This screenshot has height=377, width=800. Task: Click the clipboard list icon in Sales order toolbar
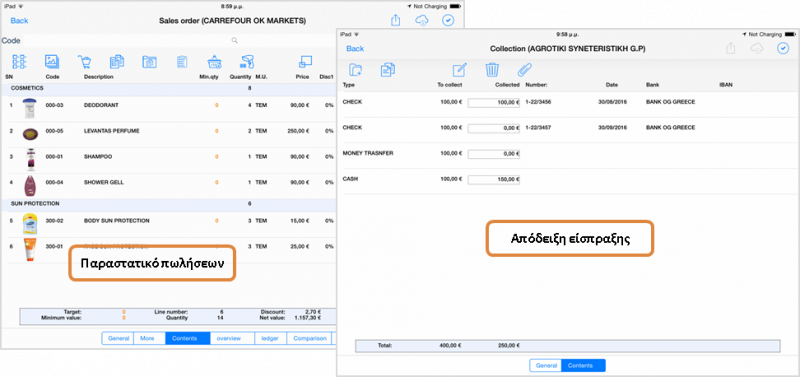pos(182,62)
